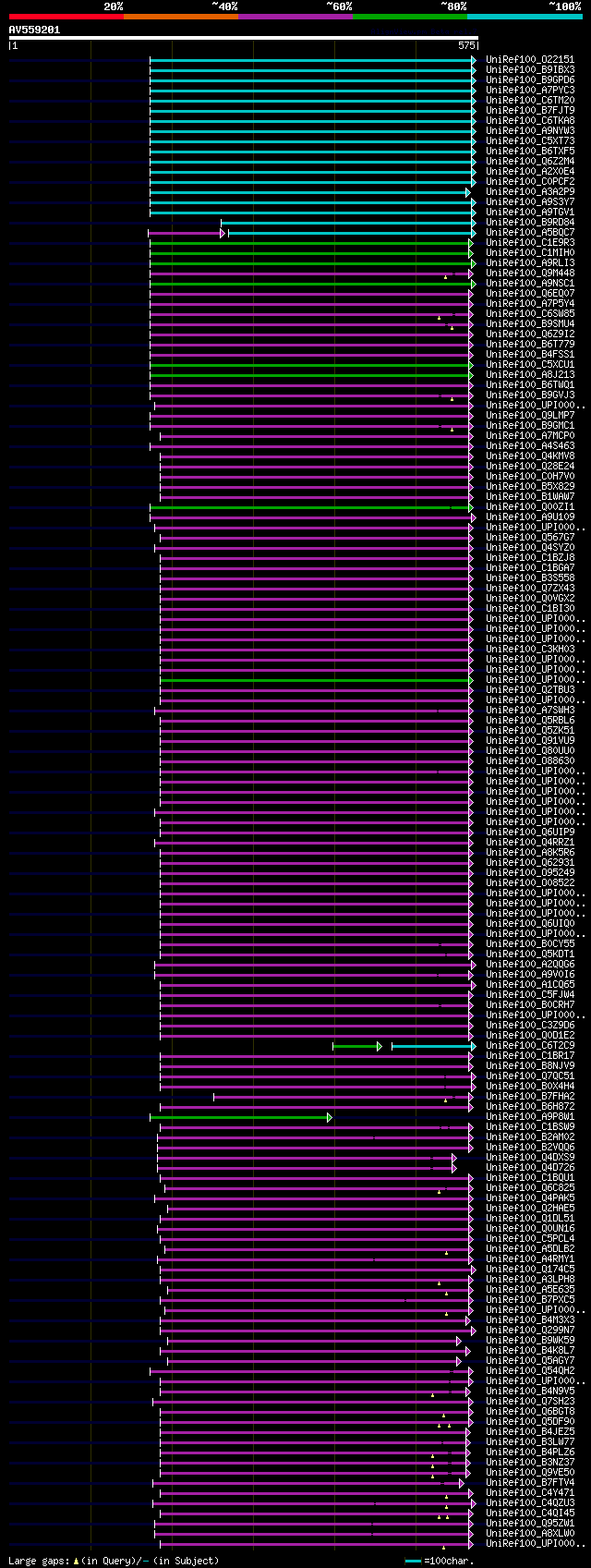Select label UniRef100_Q9M448
This screenshot has width=591, height=1568.
pos(530,273)
